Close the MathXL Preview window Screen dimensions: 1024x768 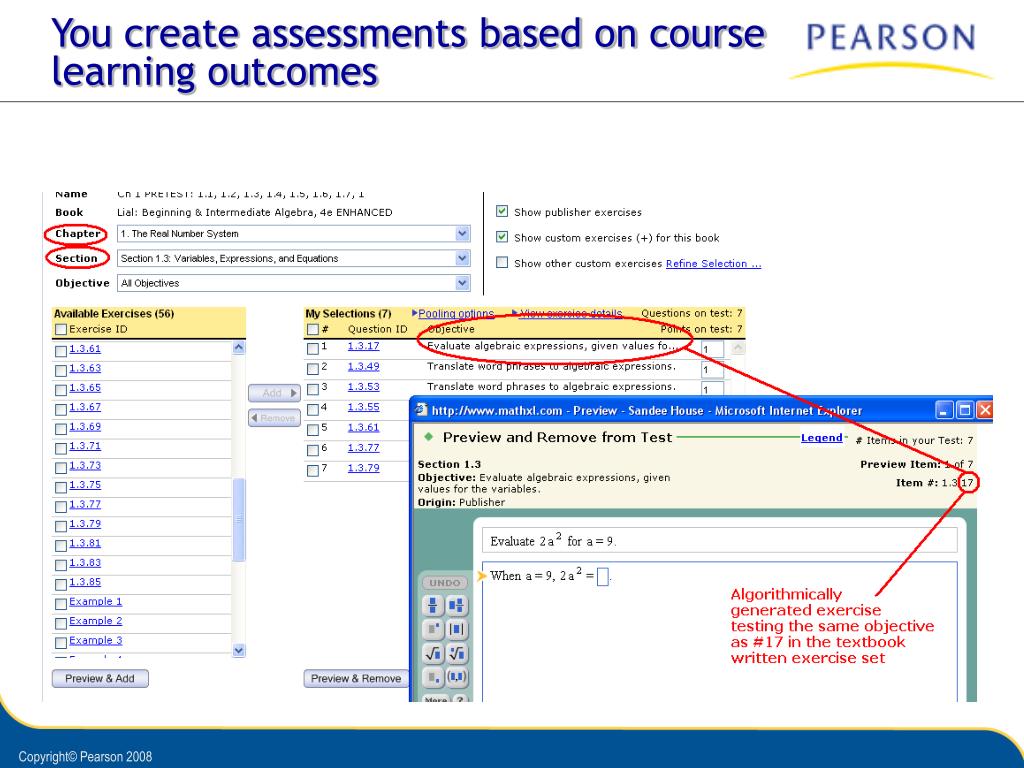(985, 410)
